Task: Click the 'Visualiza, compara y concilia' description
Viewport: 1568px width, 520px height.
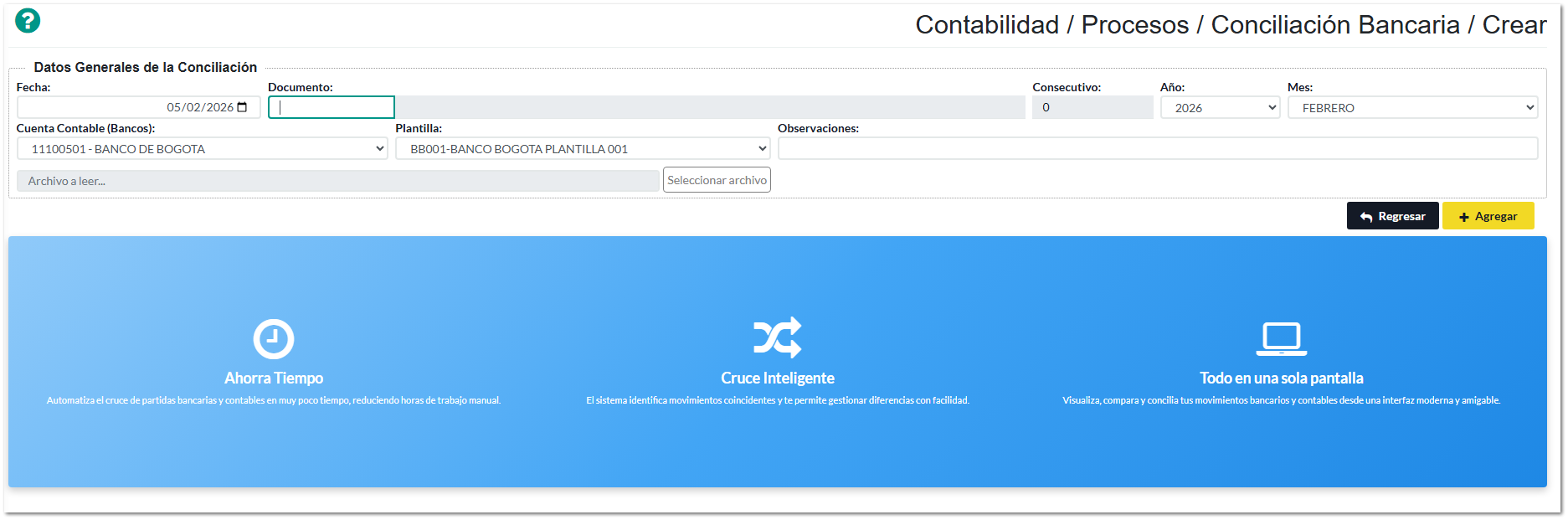Action: (1282, 400)
